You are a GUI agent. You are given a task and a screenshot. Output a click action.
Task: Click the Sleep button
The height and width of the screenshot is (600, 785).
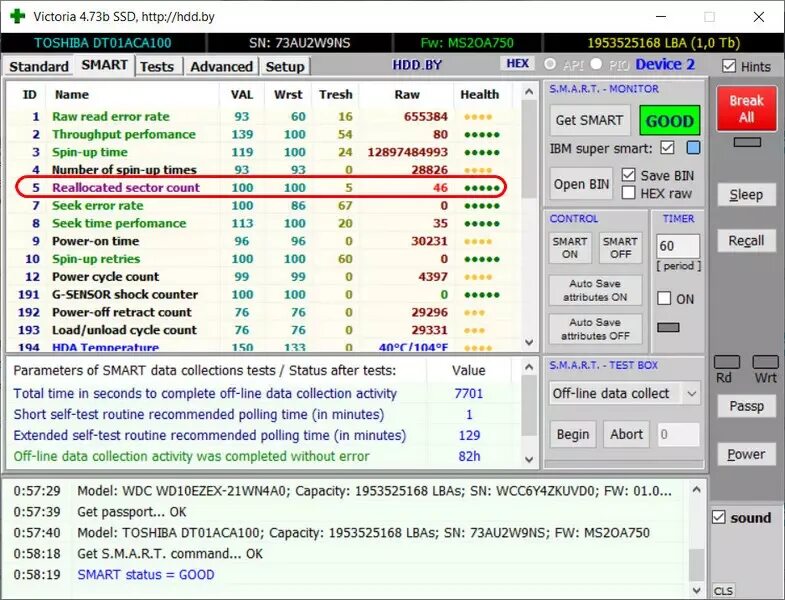pyautogui.click(x=746, y=194)
